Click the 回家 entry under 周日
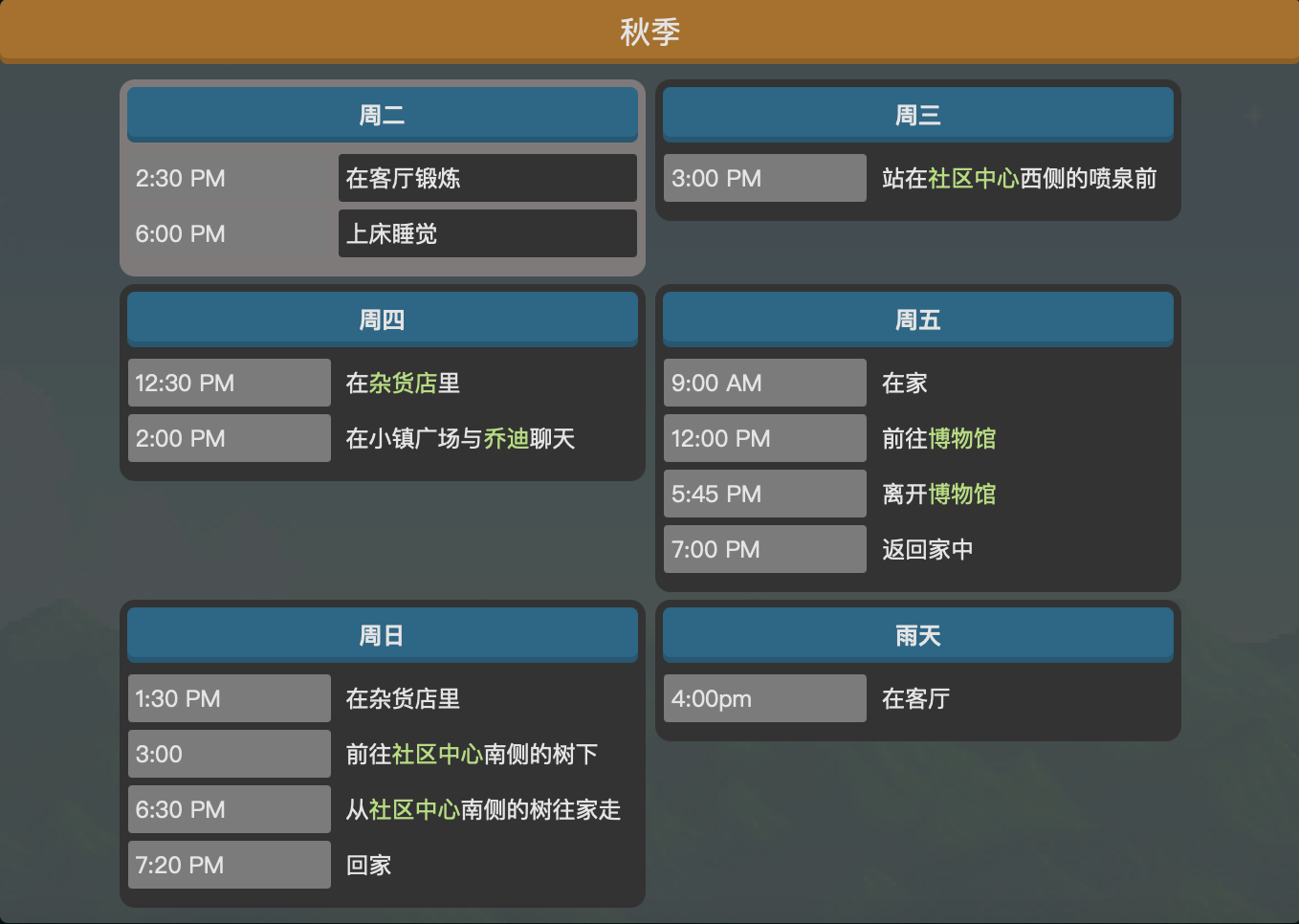 [369, 866]
